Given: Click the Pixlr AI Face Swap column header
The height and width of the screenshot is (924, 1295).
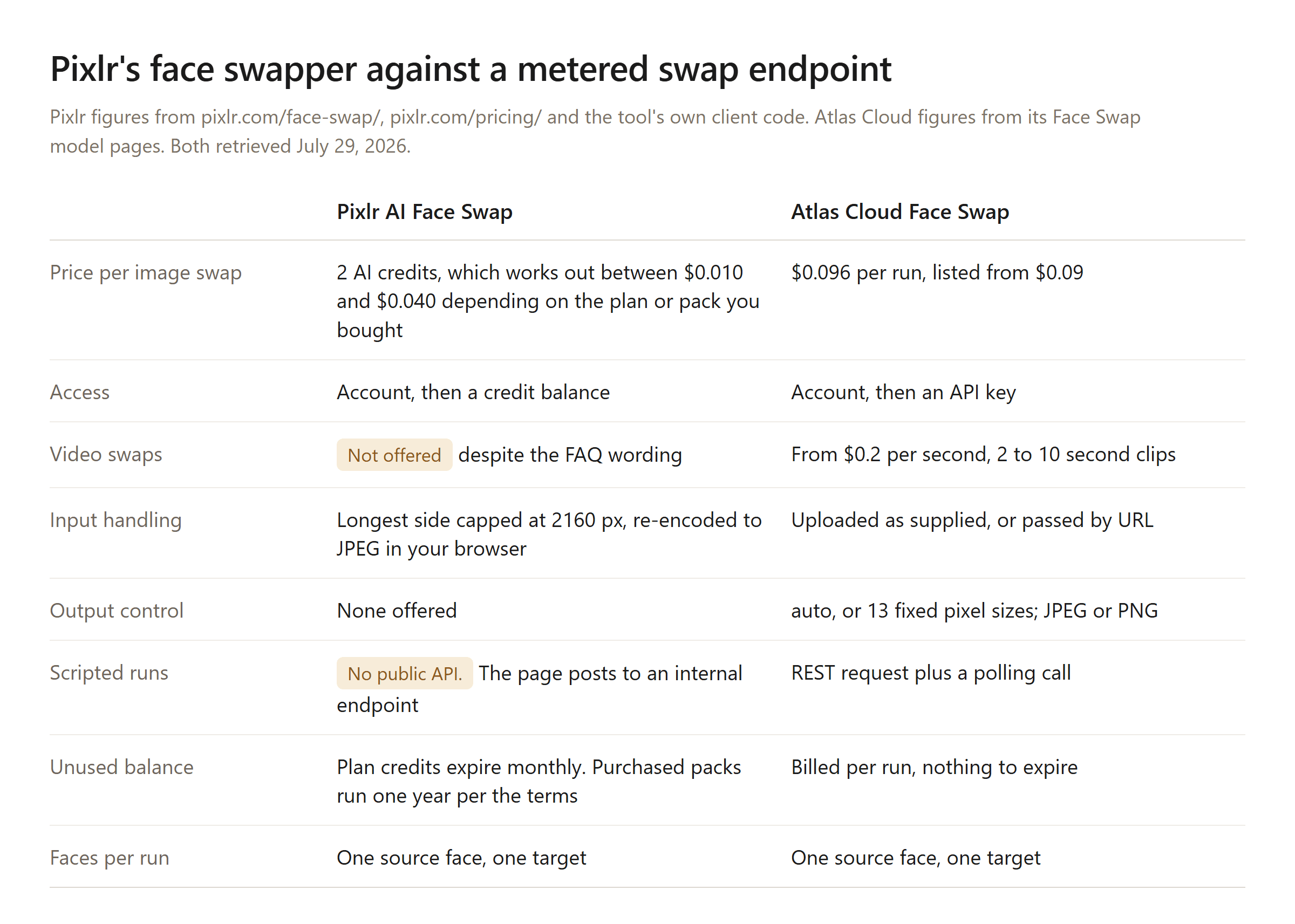Looking at the screenshot, I should pos(425,211).
